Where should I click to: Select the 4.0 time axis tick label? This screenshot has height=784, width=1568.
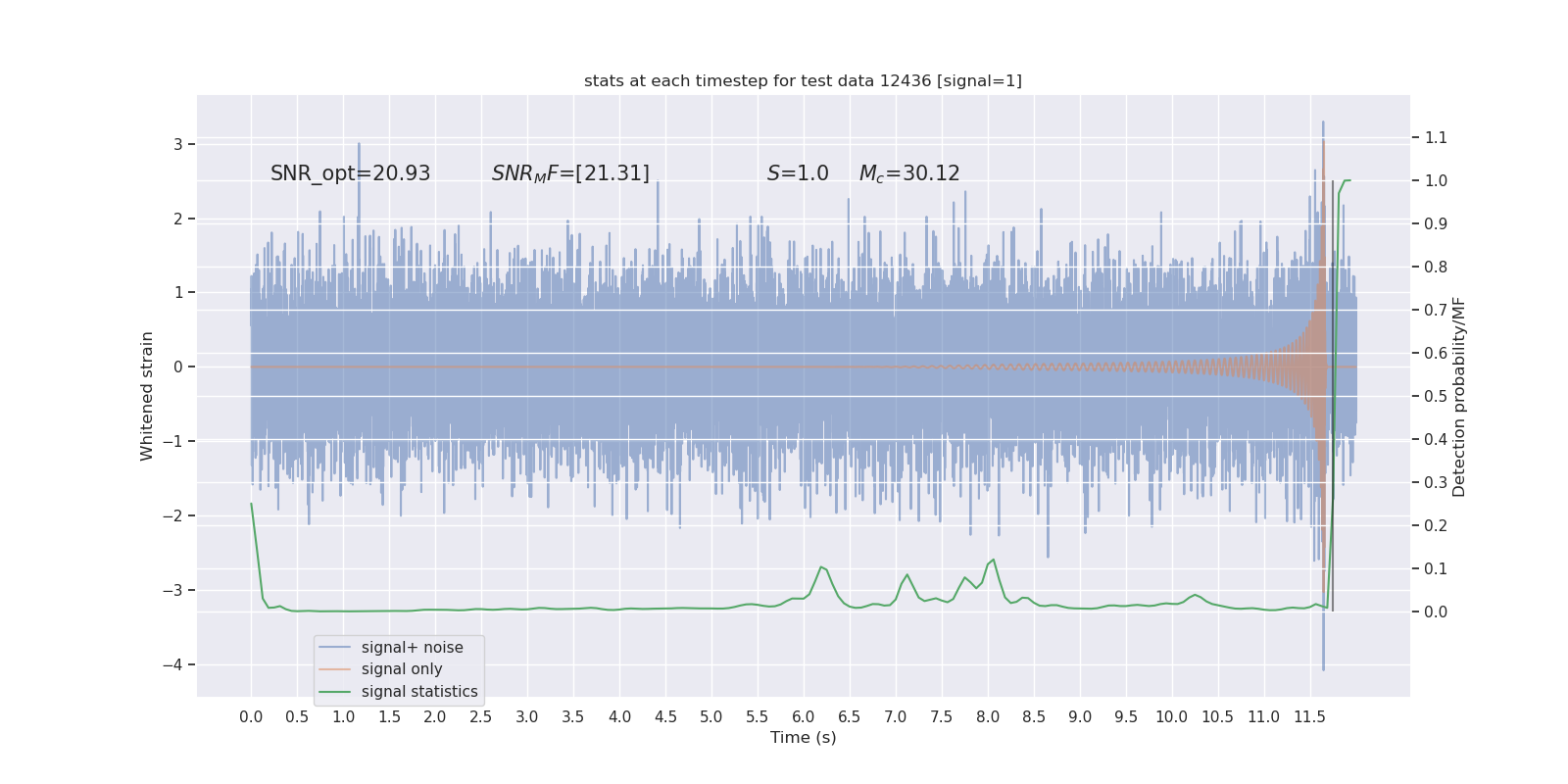click(x=619, y=716)
